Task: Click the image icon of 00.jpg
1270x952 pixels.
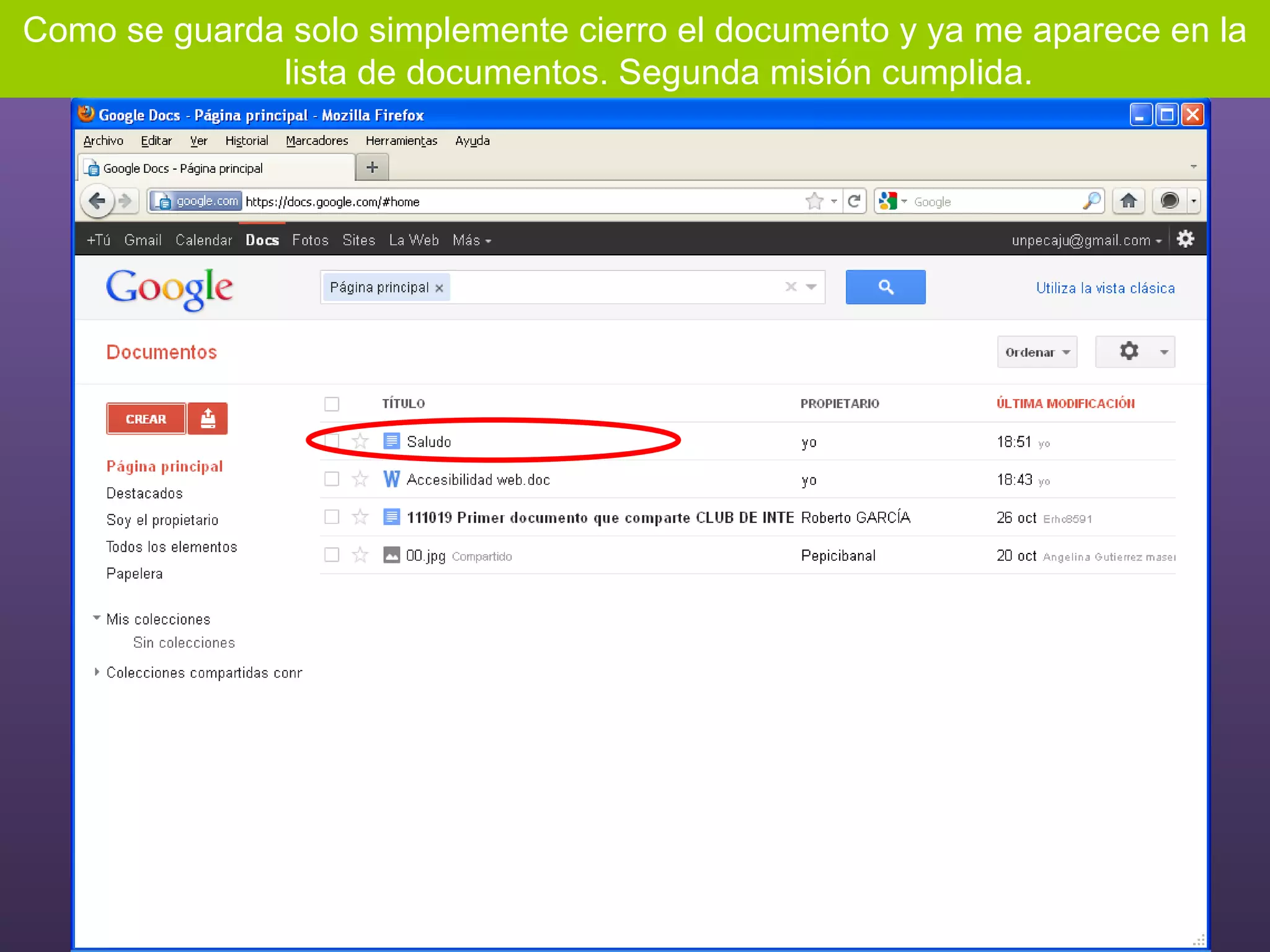Action: pos(391,555)
